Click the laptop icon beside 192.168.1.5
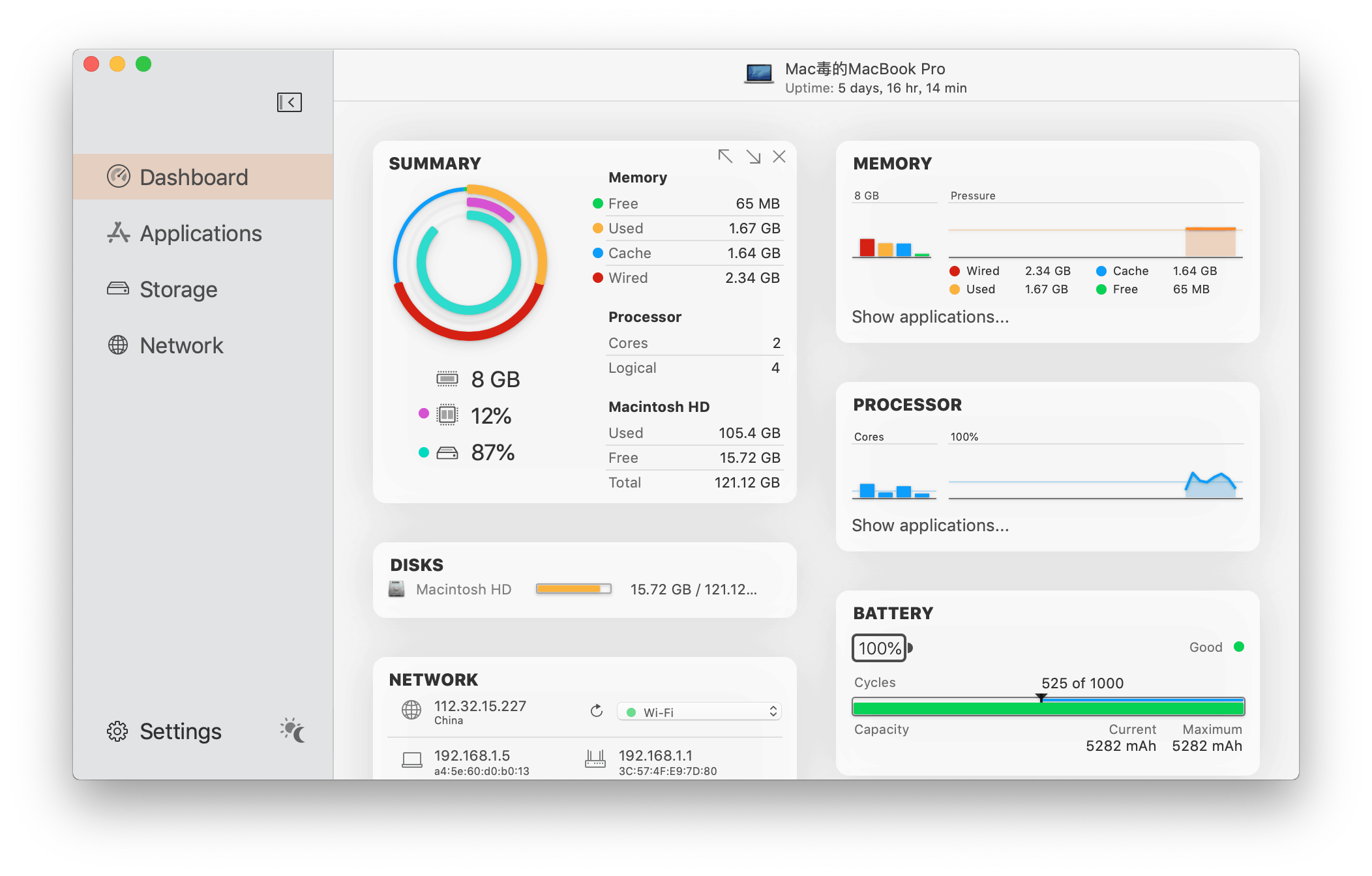The width and height of the screenshot is (1372, 876). pos(411,760)
